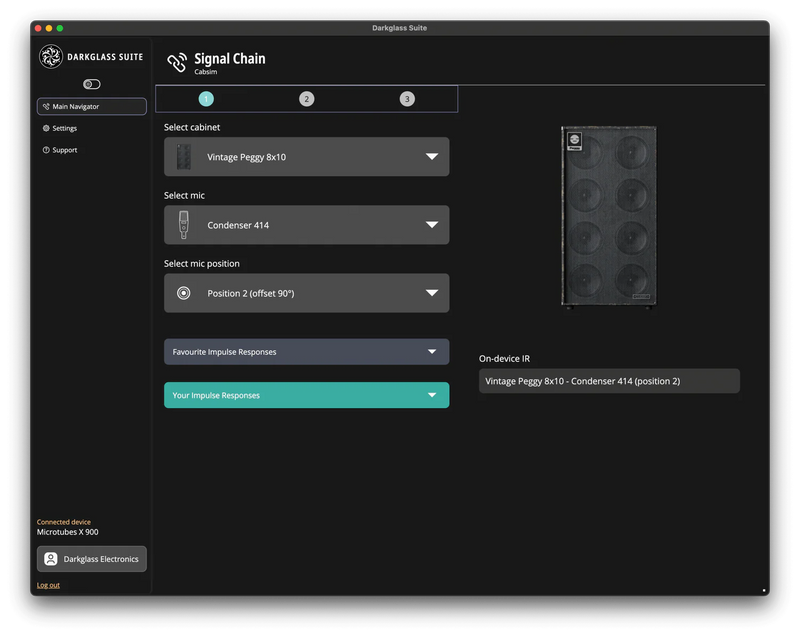Click the Support question mark icon
This screenshot has width=800, height=636.
(46, 150)
